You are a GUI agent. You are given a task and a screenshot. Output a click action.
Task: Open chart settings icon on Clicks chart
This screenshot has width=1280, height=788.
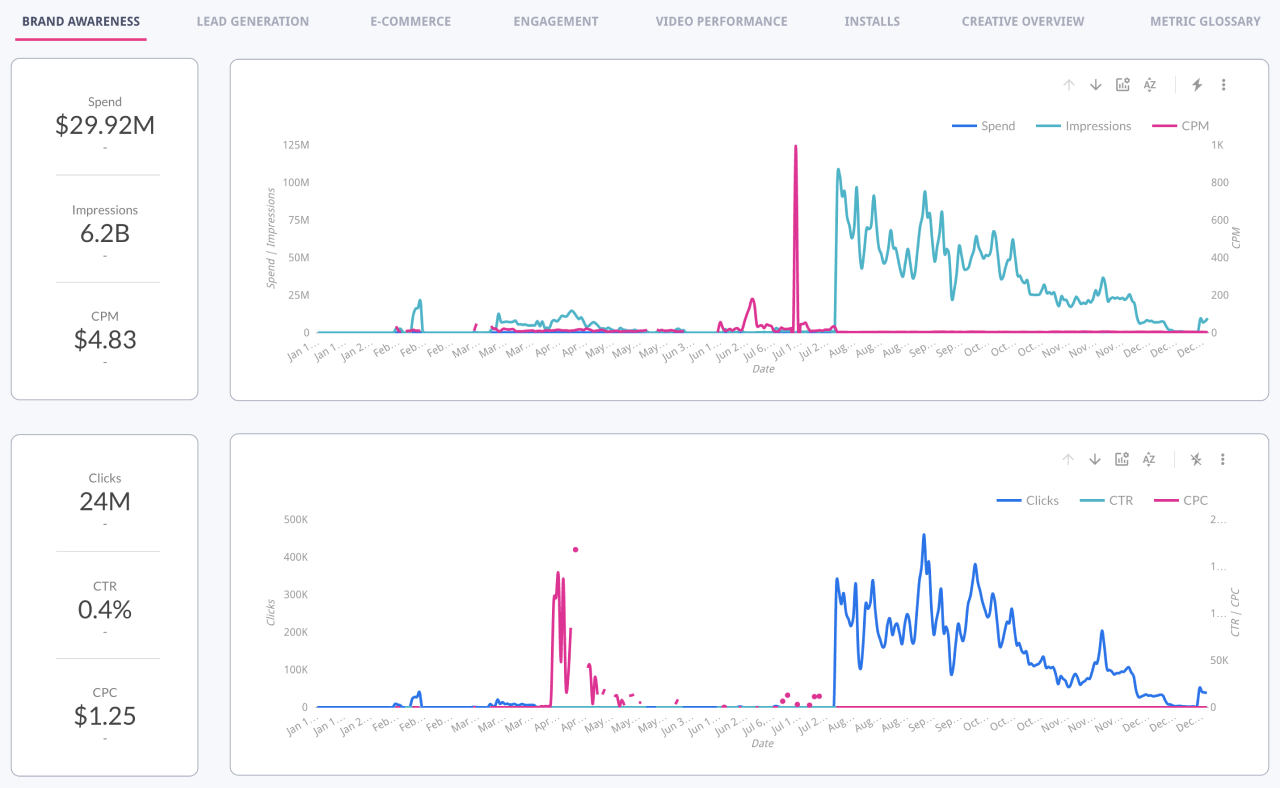[x=1122, y=459]
